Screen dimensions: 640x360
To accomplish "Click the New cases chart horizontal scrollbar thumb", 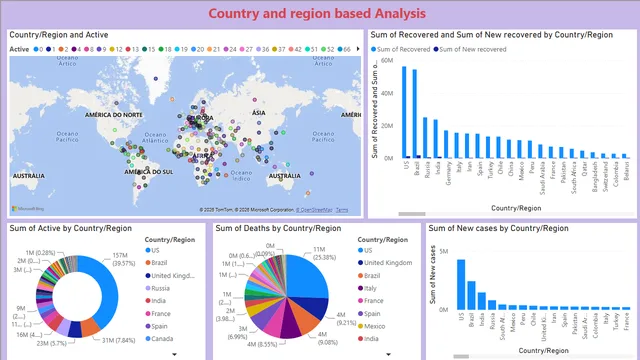I will click(x=461, y=356).
